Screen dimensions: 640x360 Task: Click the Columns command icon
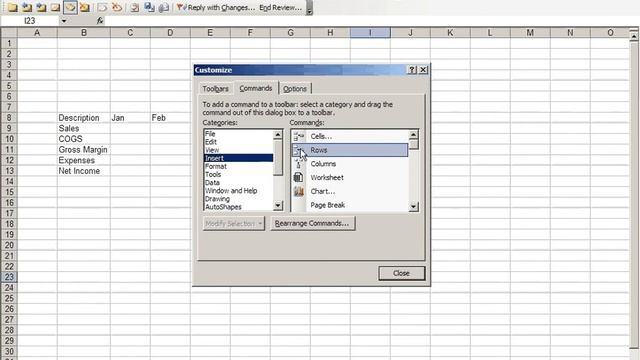click(x=299, y=164)
